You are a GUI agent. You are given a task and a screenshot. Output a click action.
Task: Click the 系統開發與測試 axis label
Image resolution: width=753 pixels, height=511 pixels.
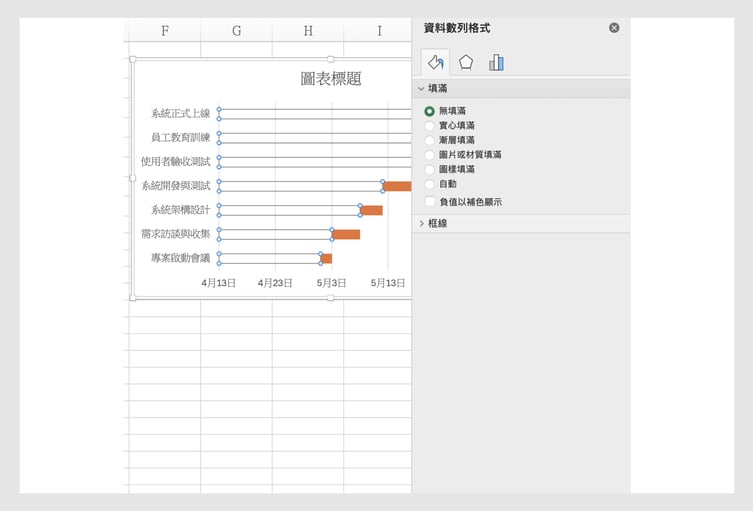coord(175,186)
